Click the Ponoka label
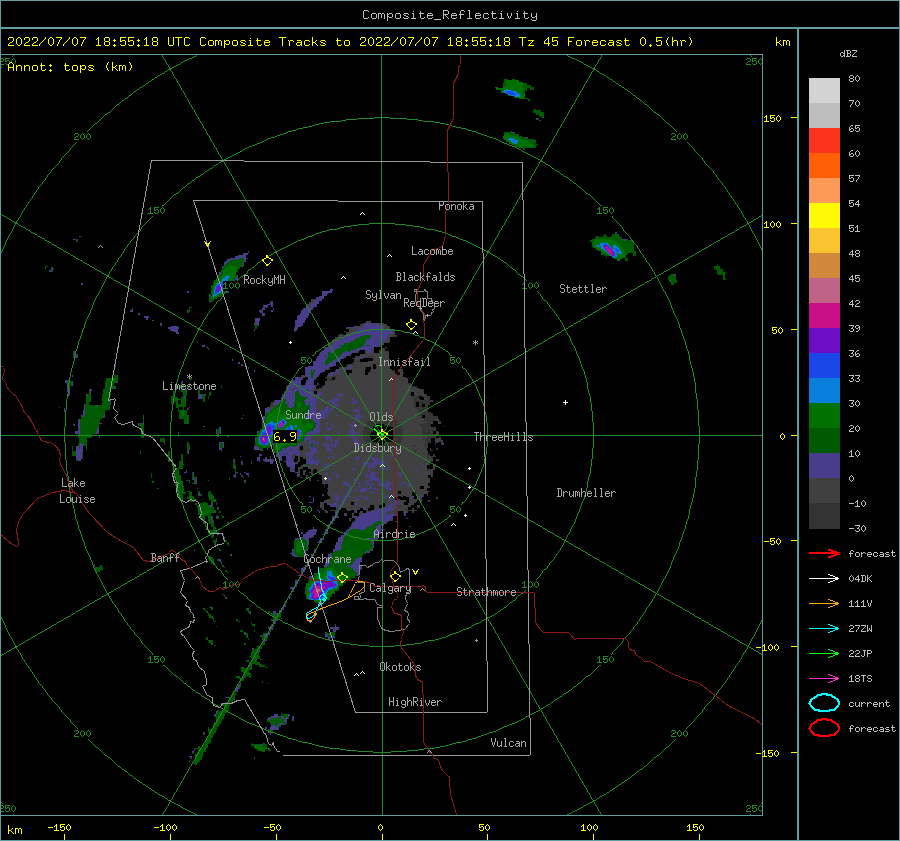This screenshot has height=841, width=900. 456,206
